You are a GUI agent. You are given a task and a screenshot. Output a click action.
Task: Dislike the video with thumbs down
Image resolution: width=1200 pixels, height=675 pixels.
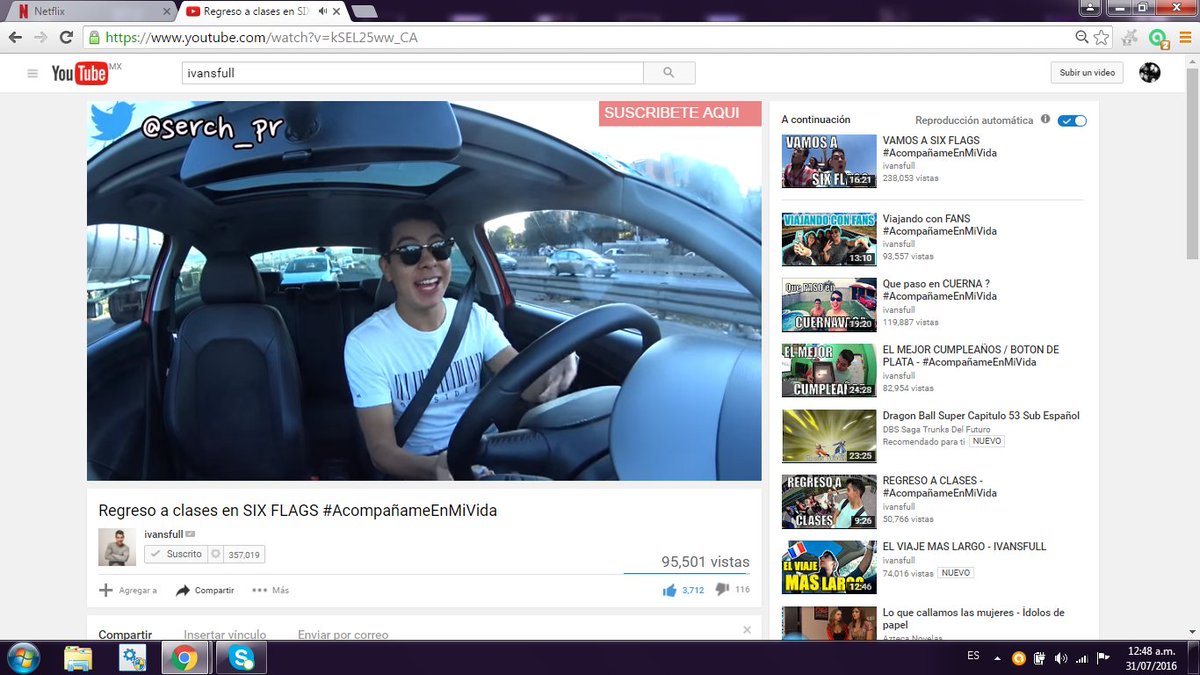point(722,590)
